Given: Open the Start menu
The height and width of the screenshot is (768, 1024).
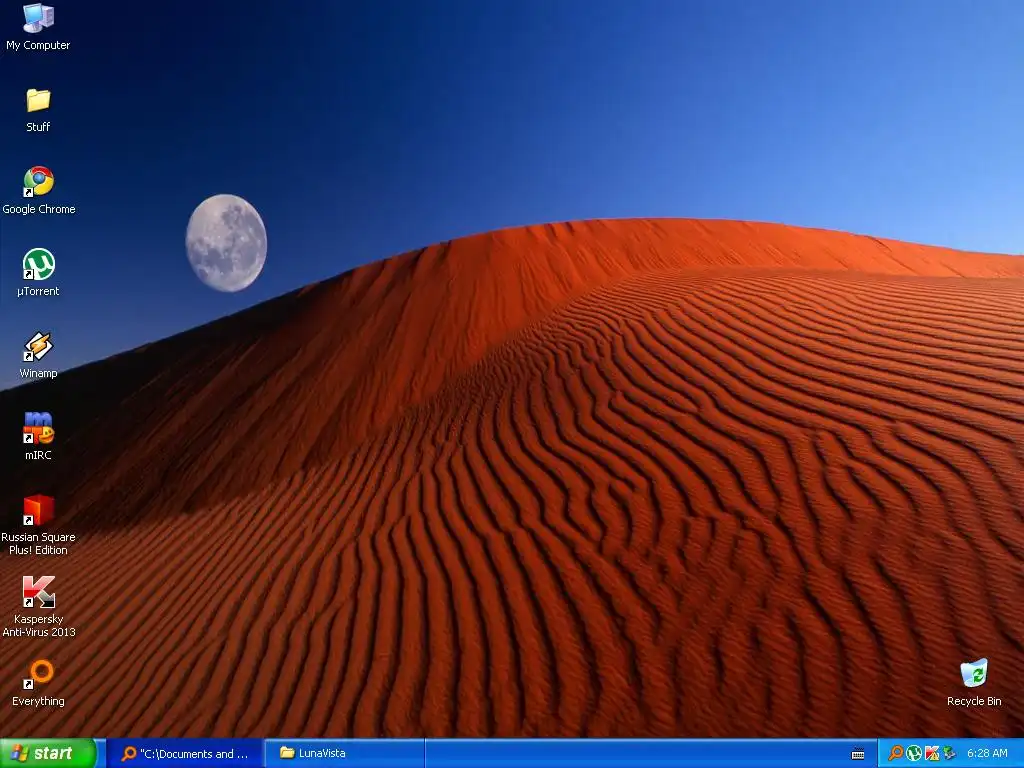Looking at the screenshot, I should pos(47,753).
